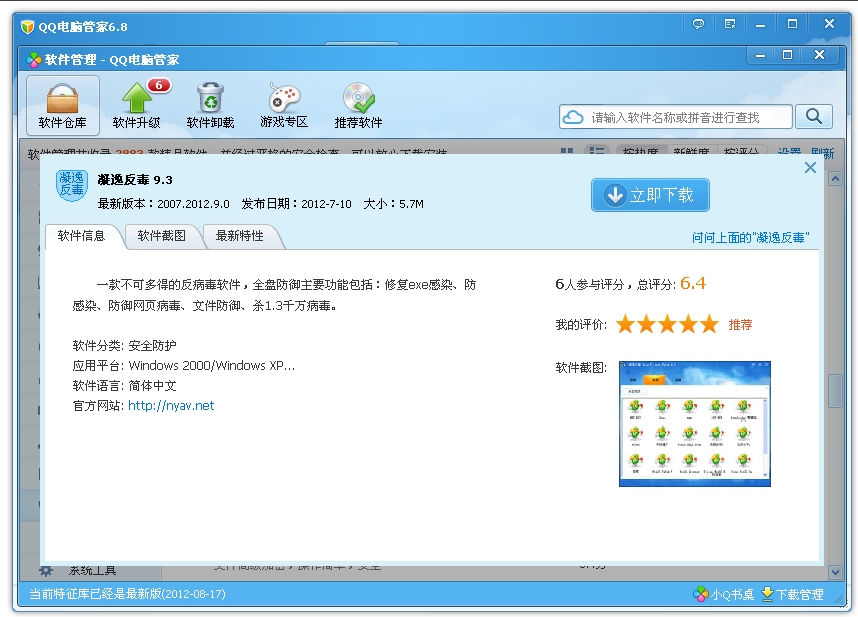Open the 问问上面的"凝逸反毒" link

pos(750,237)
